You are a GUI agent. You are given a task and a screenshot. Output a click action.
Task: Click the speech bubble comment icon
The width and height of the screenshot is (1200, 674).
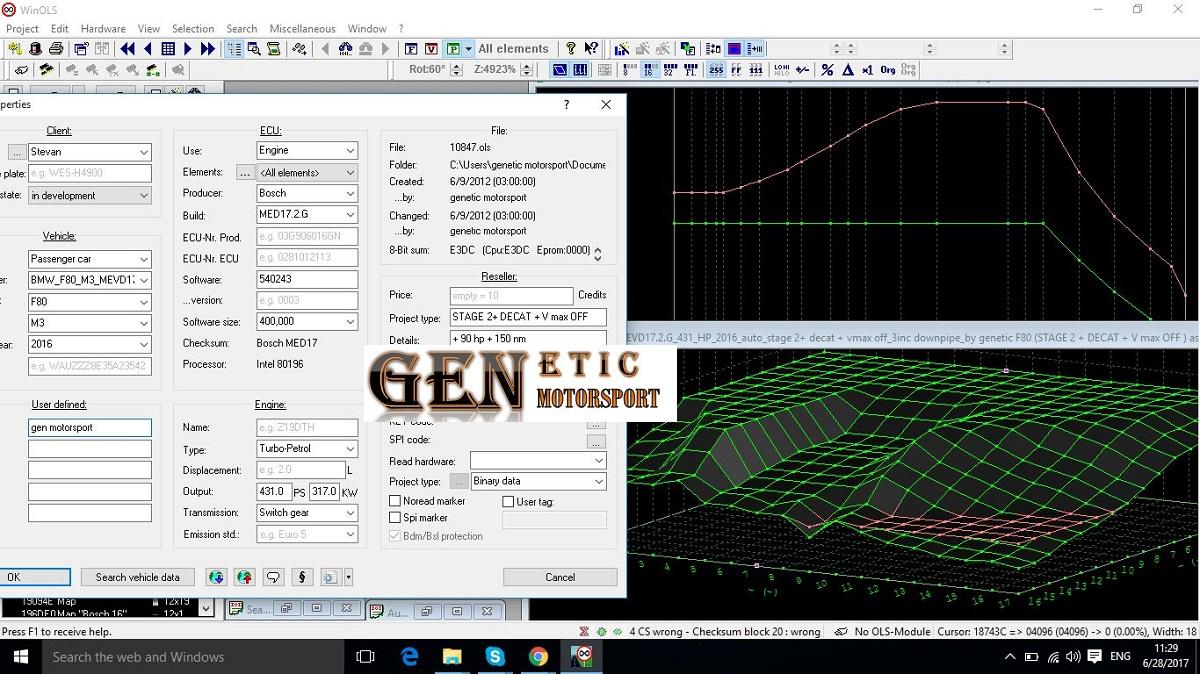(x=273, y=577)
